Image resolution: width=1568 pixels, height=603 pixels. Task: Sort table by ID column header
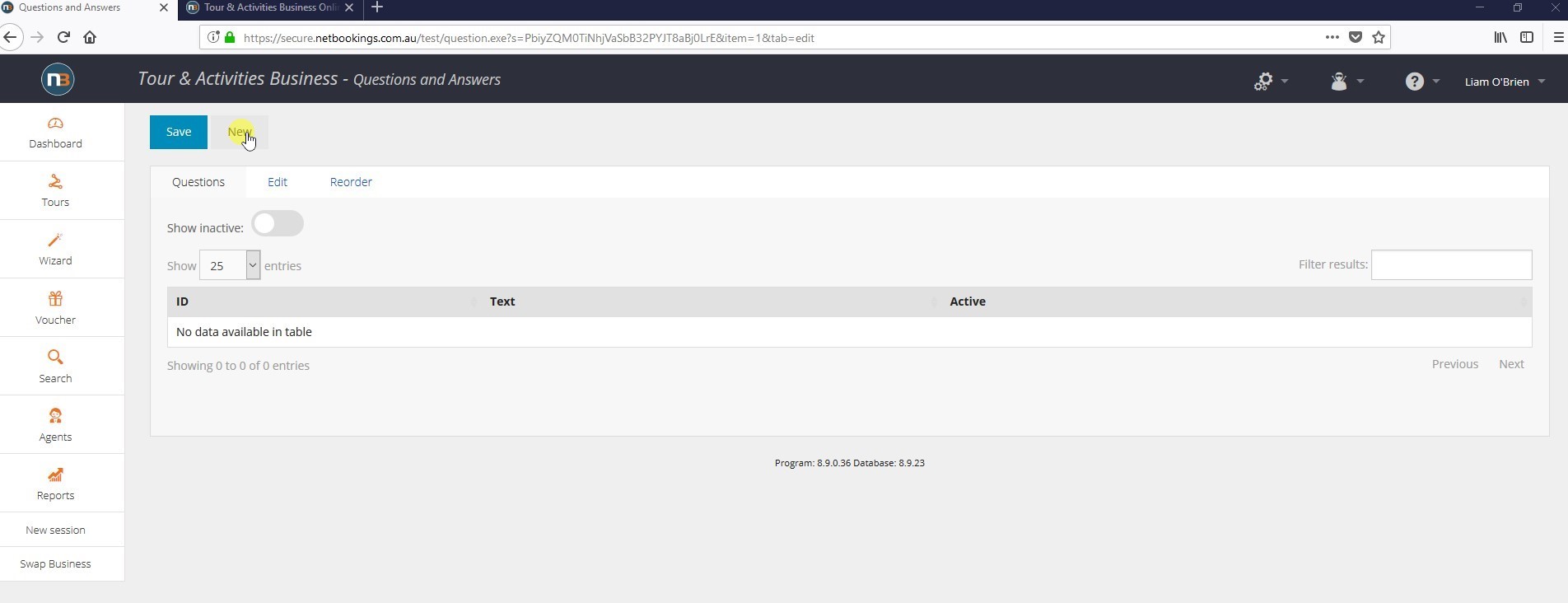click(x=324, y=301)
